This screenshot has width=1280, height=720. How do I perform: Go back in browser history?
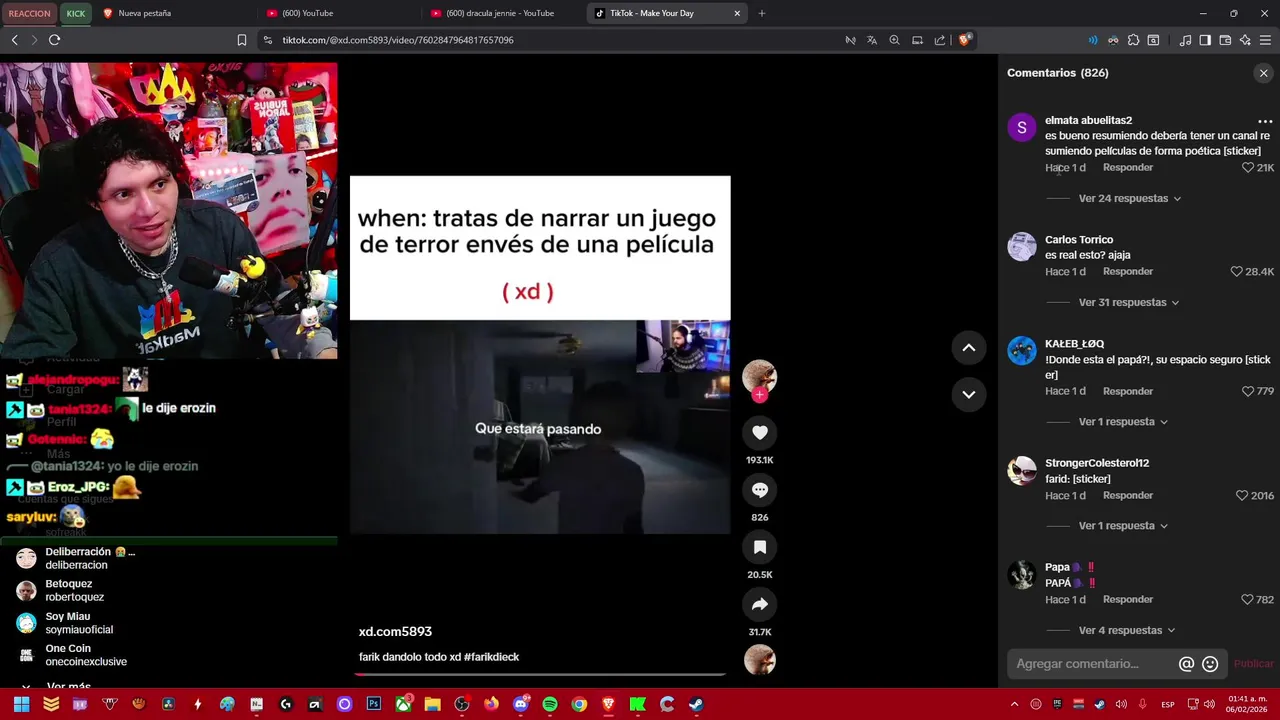click(x=14, y=40)
